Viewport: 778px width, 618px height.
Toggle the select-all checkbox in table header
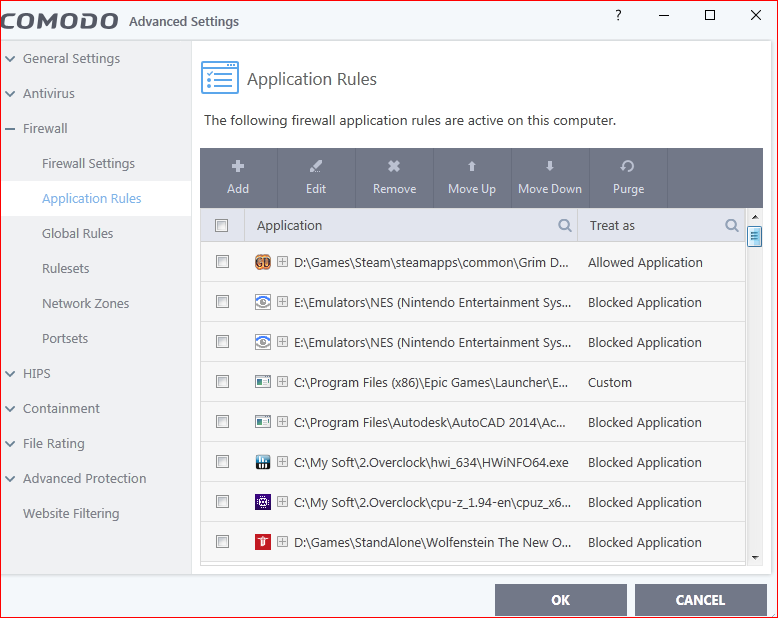(x=222, y=226)
